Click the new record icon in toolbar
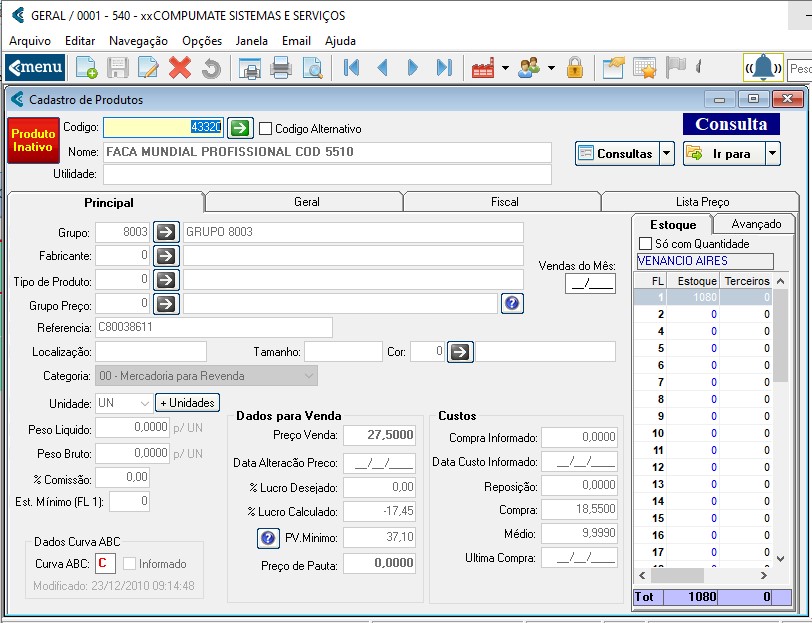 tap(87, 68)
